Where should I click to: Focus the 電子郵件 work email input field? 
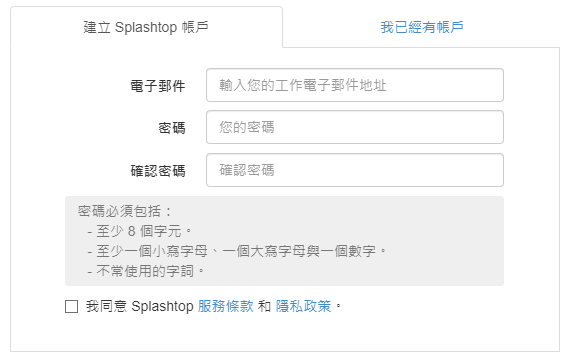[355, 85]
